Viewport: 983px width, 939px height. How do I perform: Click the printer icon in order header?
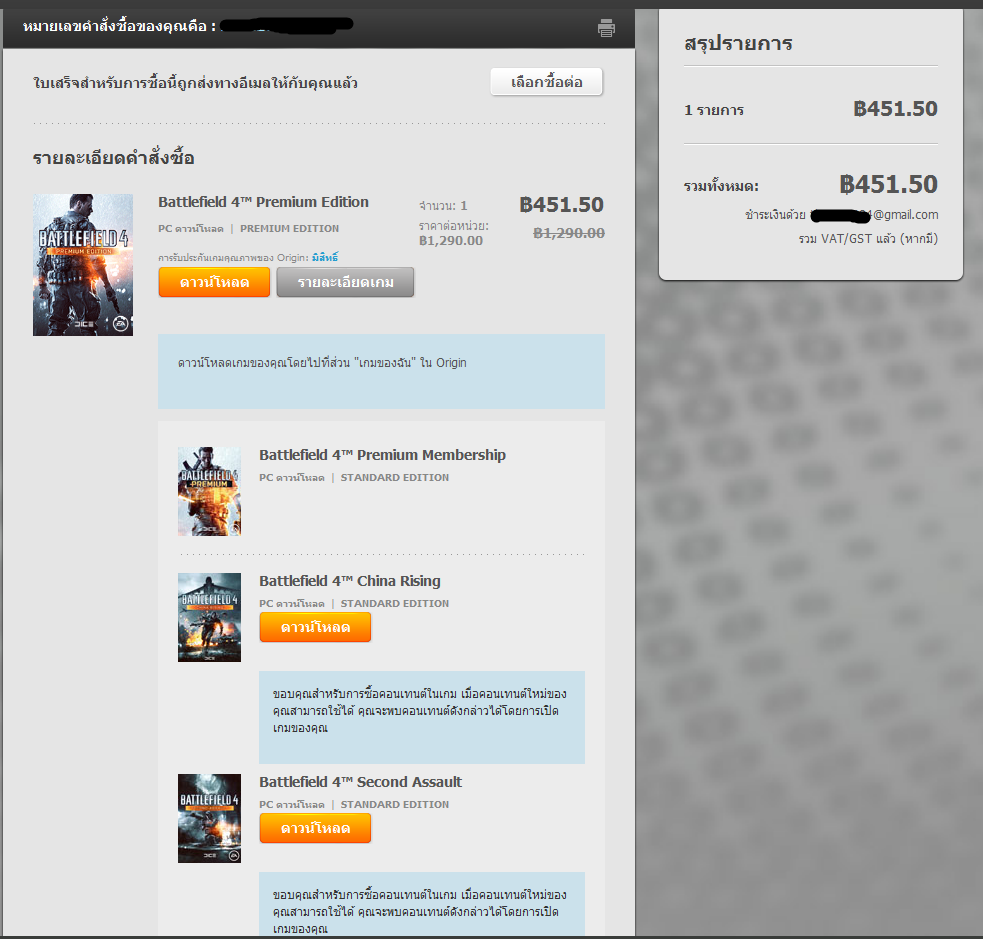[x=606, y=28]
